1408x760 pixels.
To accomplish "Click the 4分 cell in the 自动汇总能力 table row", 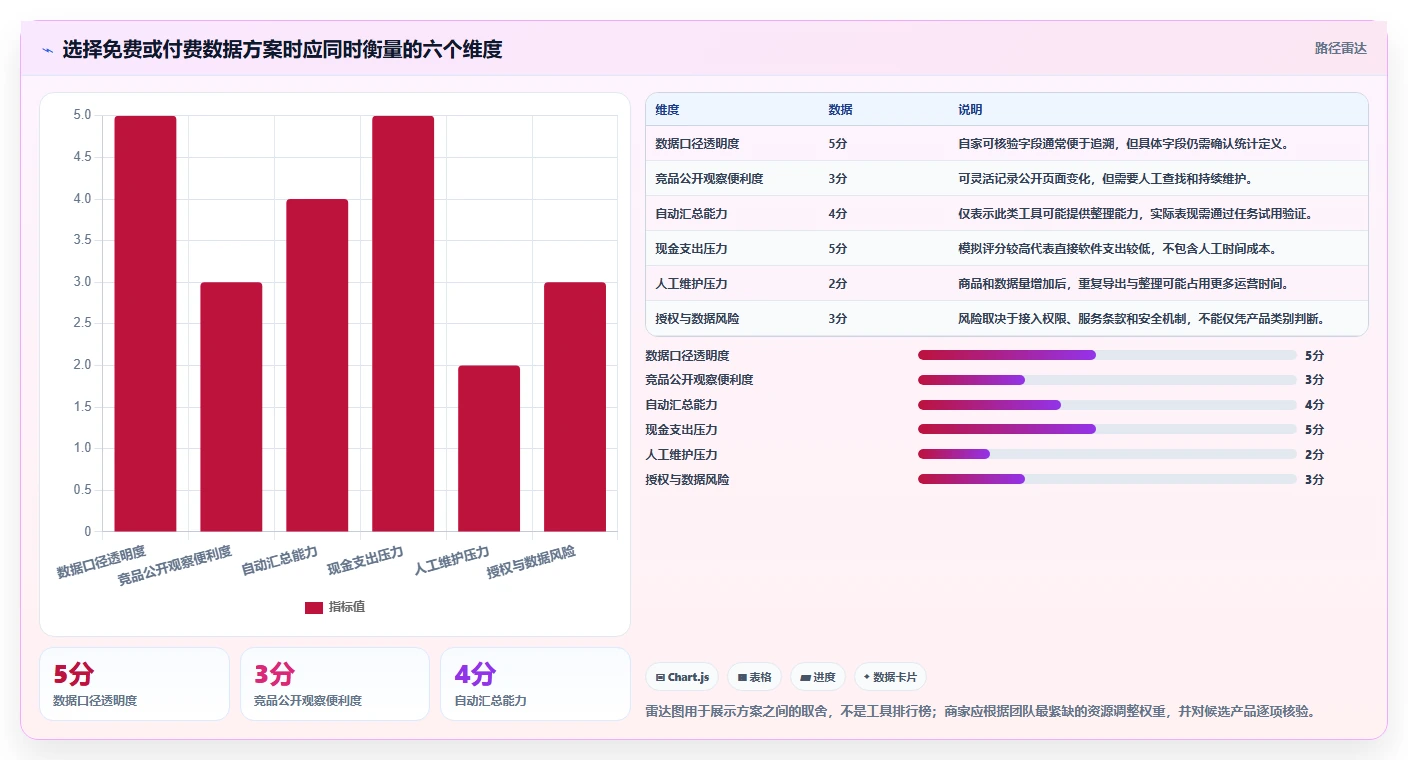I will pos(838,214).
